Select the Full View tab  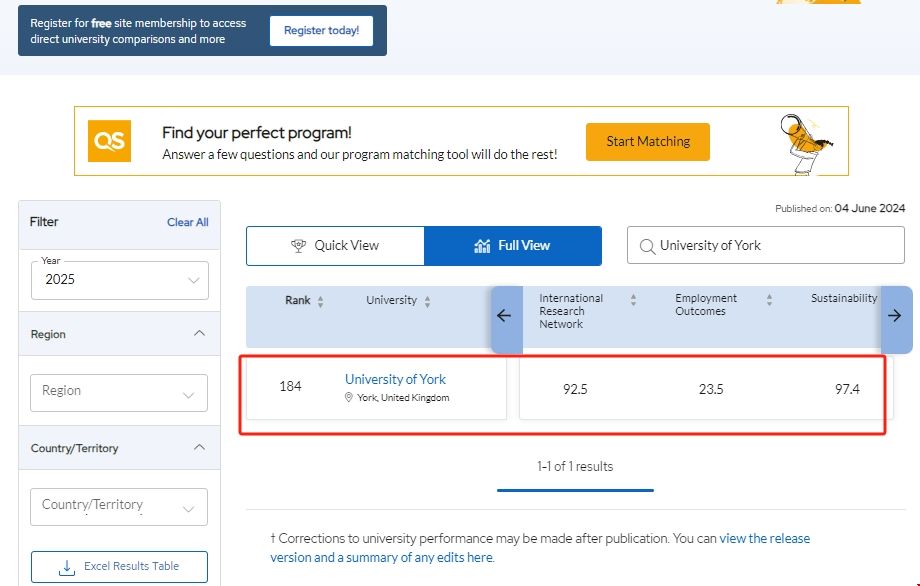pos(513,246)
